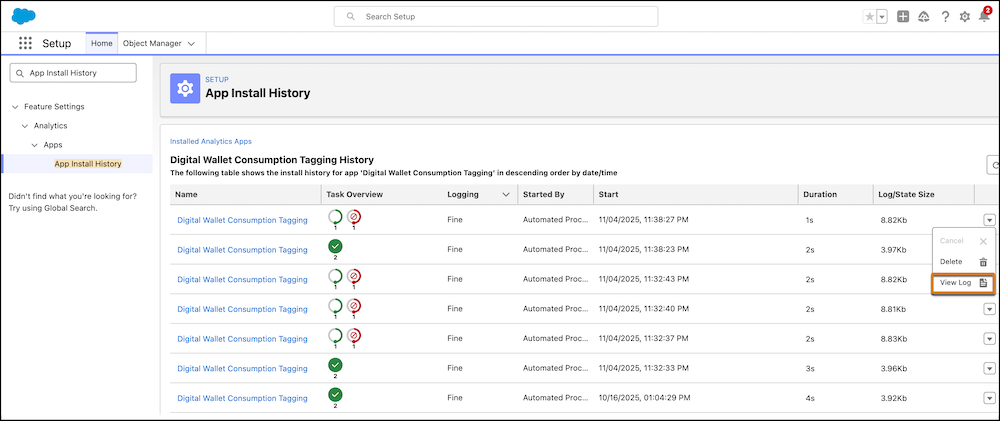This screenshot has width=1000, height=421.
Task: Open the favorites list dropdown arrow
Action: click(x=882, y=17)
